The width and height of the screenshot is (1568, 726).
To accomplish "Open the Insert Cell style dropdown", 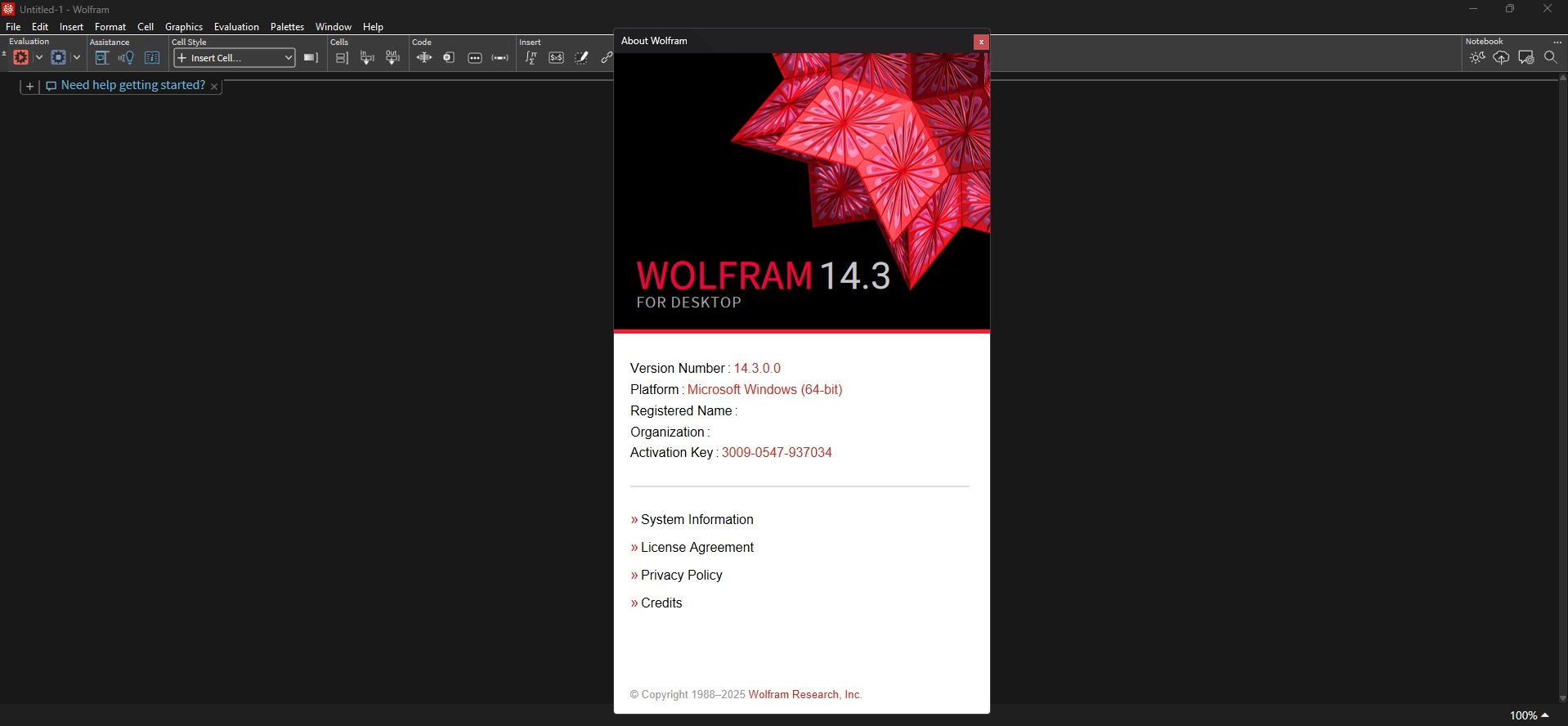I will pos(235,58).
